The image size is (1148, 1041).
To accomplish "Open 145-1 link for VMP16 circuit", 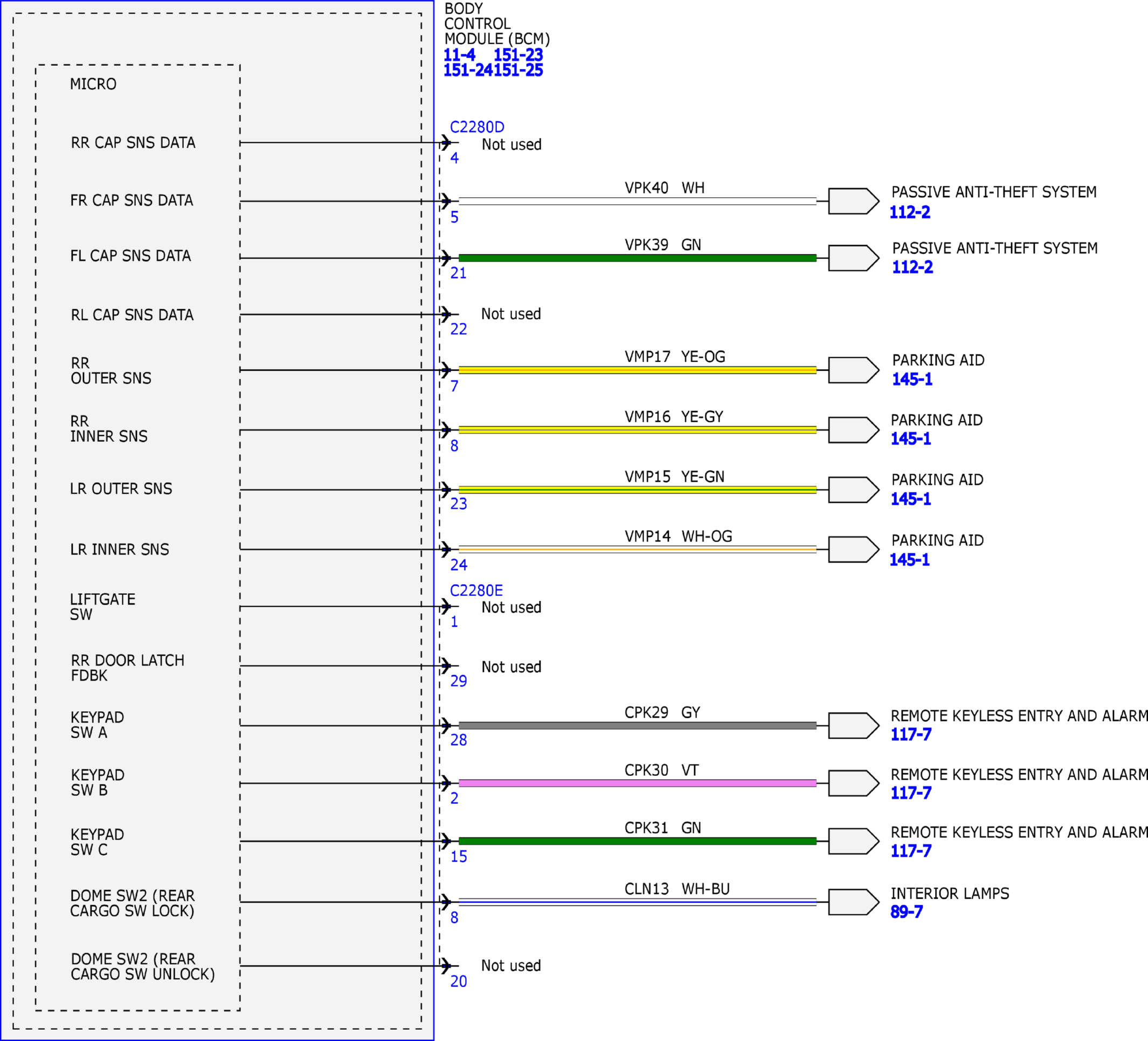I will point(911,439).
